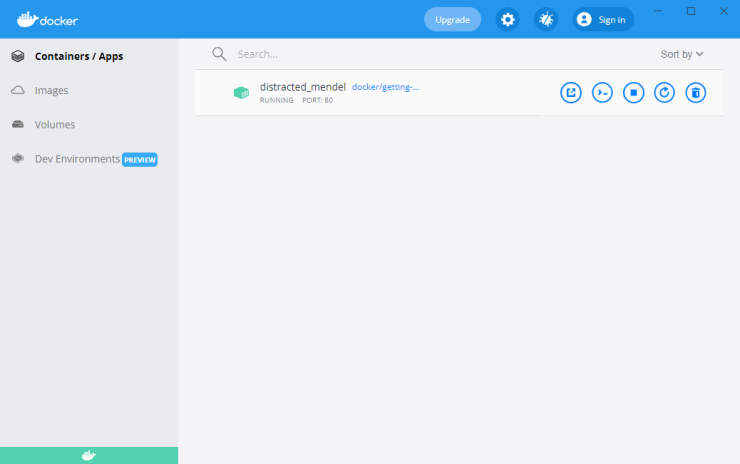
Task: Delete the distracted_mendel container
Action: coord(696,93)
